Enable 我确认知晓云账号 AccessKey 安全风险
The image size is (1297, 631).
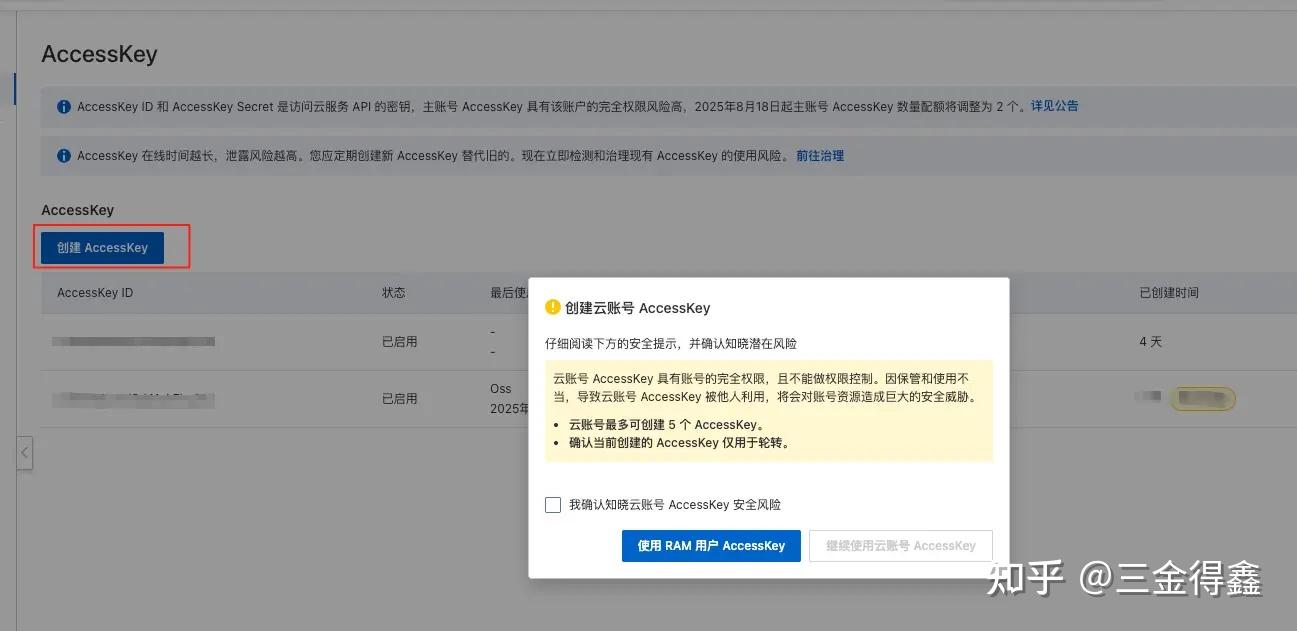point(553,505)
